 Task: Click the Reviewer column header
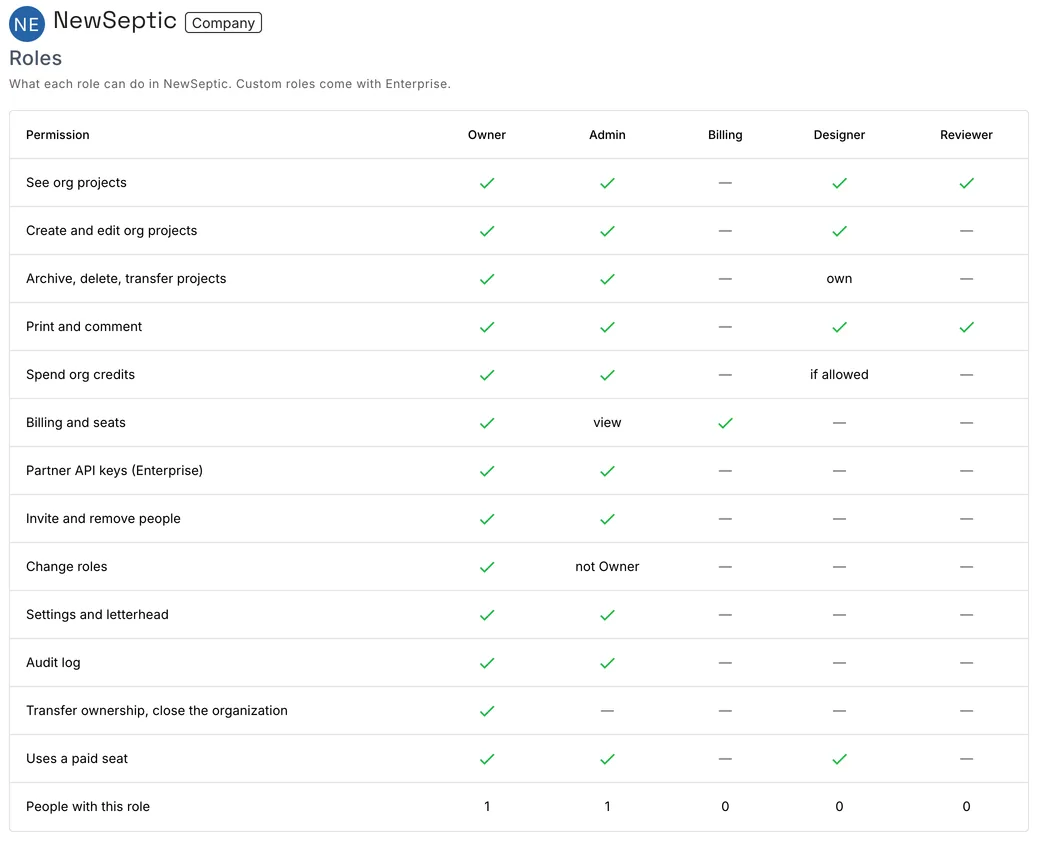(x=966, y=135)
